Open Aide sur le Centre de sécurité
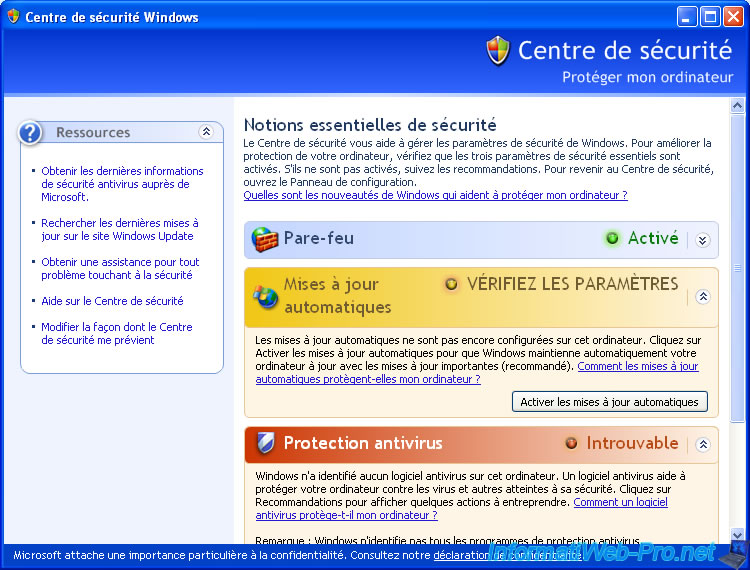Viewport: 750px width, 570px height. (x=112, y=301)
